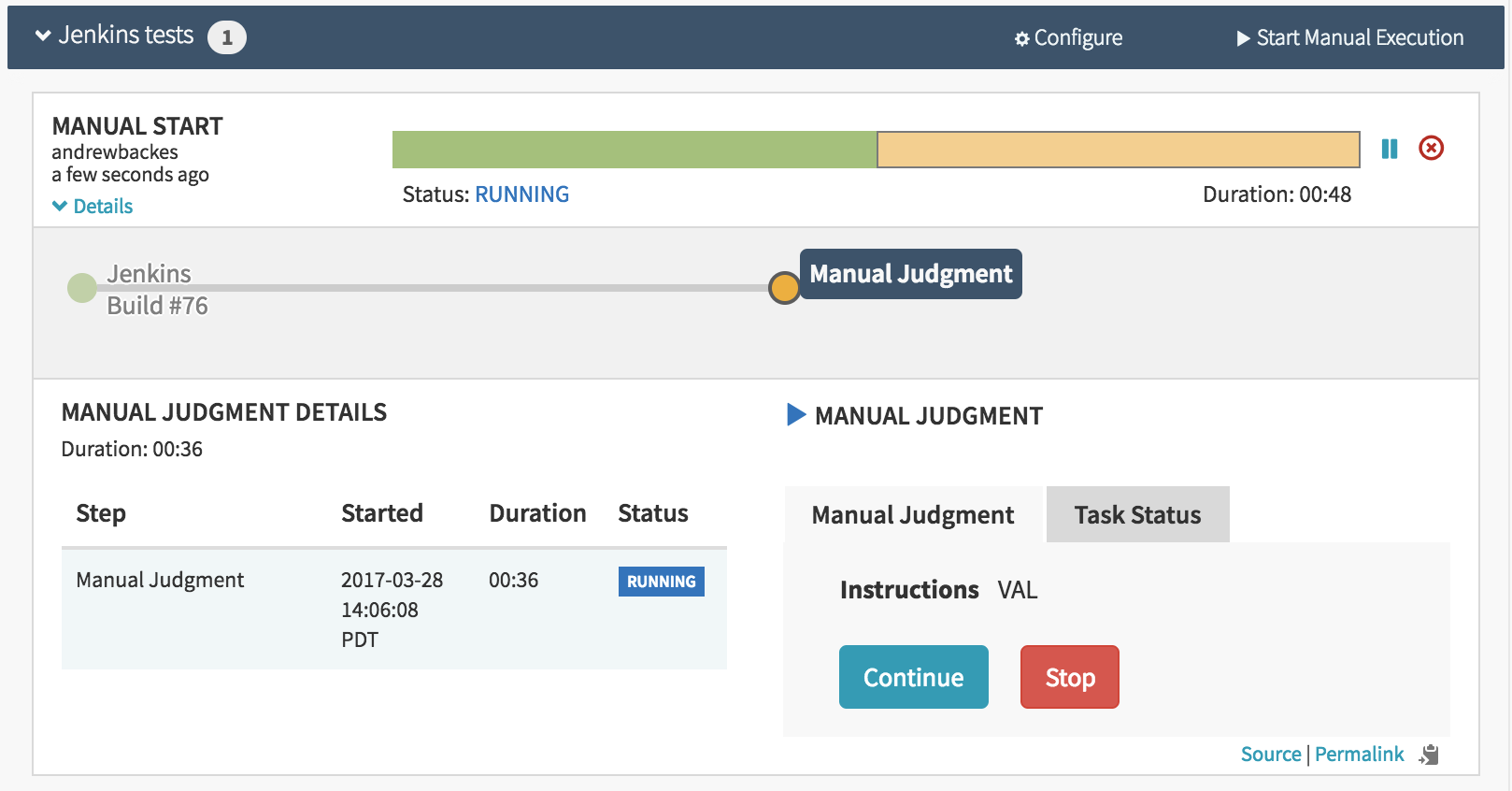Cancel execution with the red X icon

coord(1431,149)
